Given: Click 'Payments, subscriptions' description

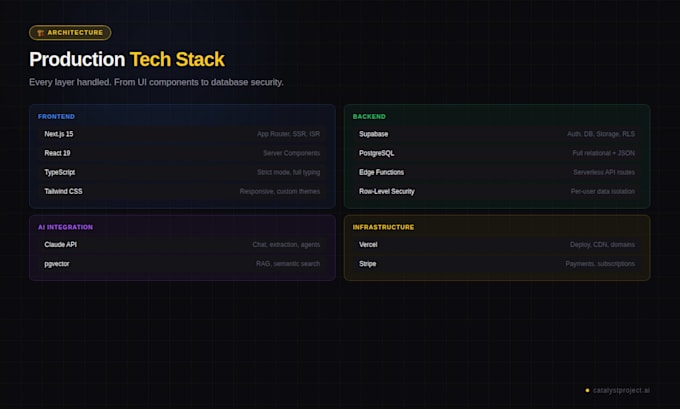Looking at the screenshot, I should tap(600, 264).
